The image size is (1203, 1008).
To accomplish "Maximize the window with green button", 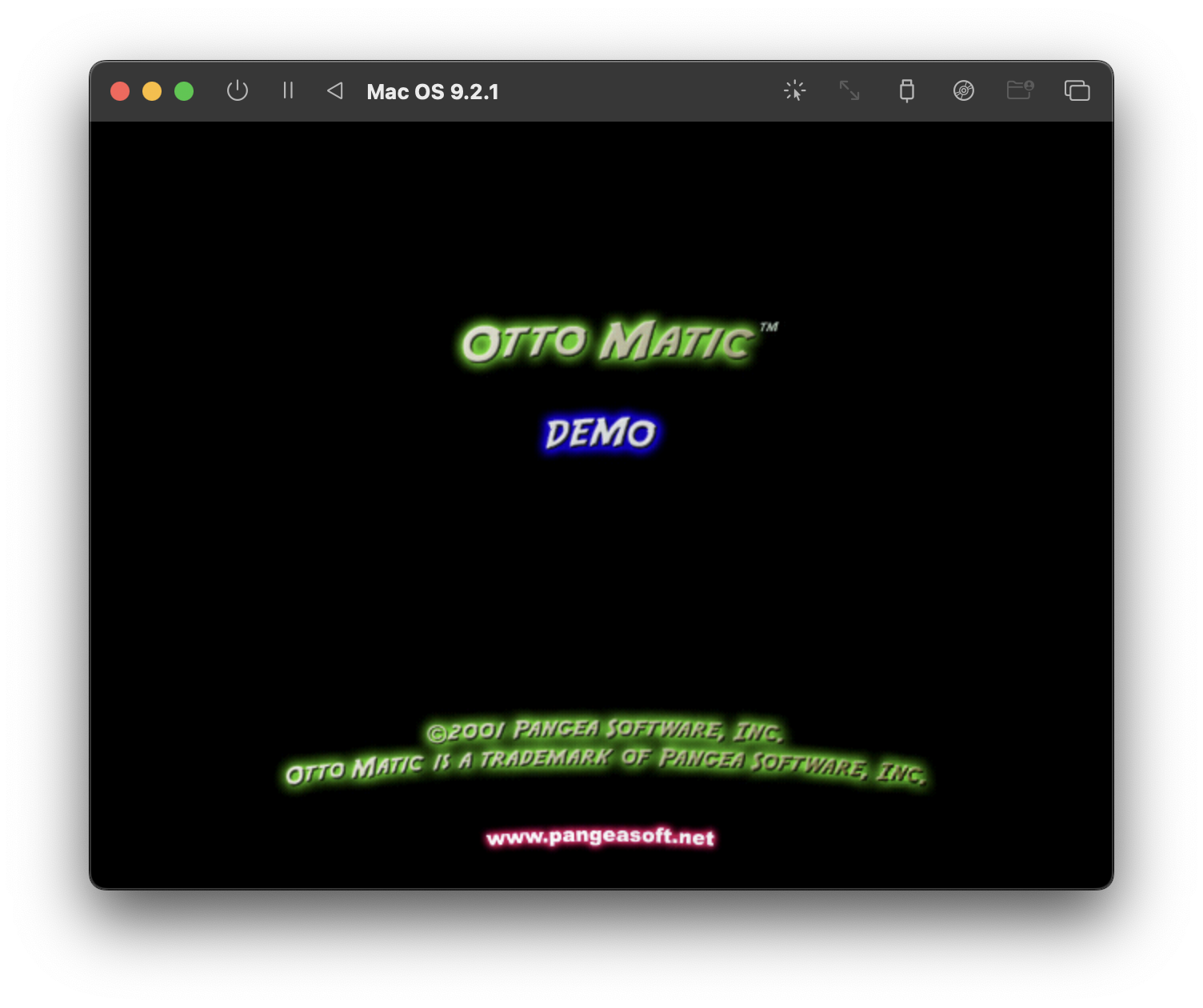I will point(184,91).
